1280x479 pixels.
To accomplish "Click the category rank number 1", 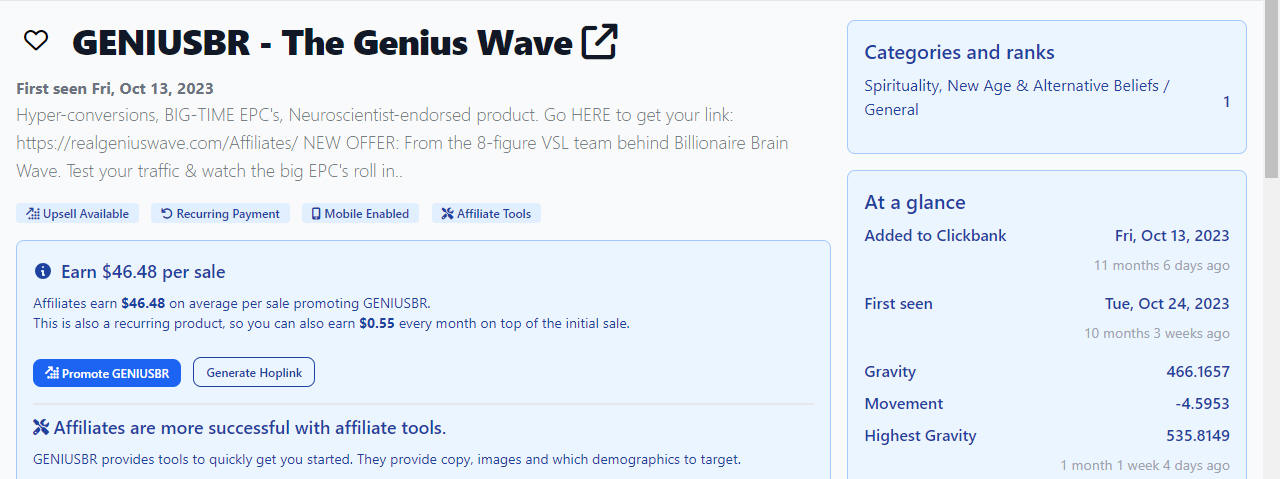I will point(1227,102).
